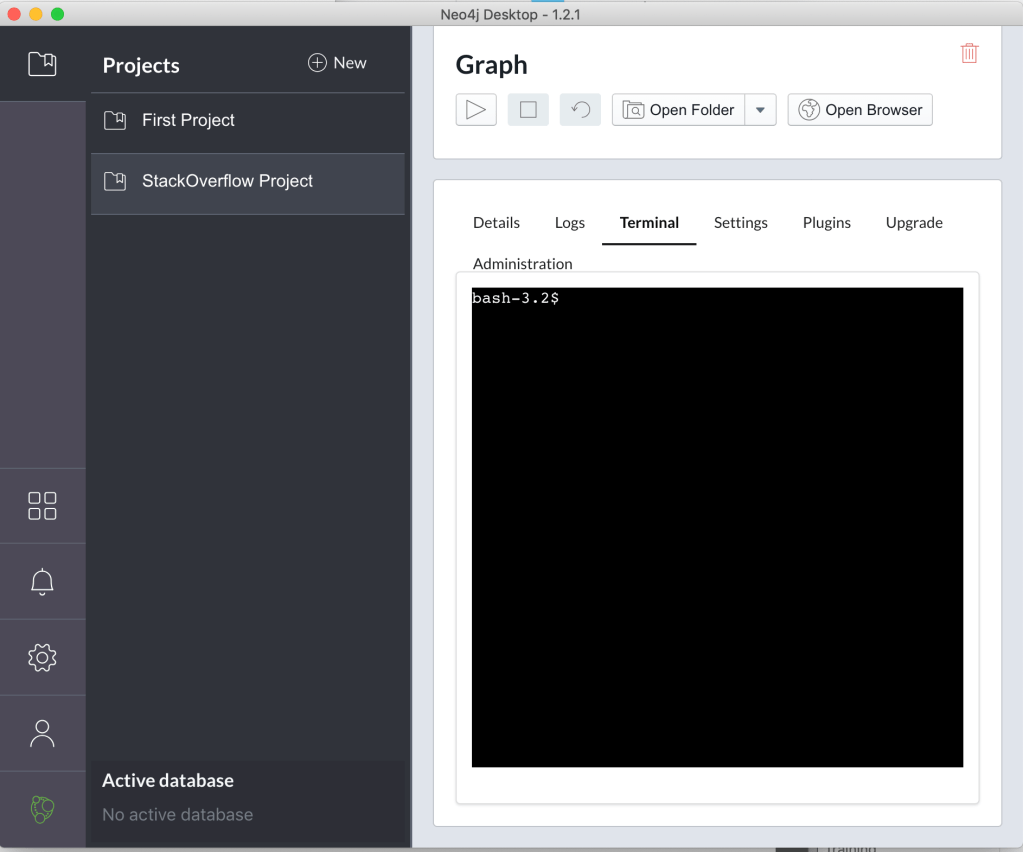Open settings gear icon in sidebar
1023x852 pixels.
[42, 657]
